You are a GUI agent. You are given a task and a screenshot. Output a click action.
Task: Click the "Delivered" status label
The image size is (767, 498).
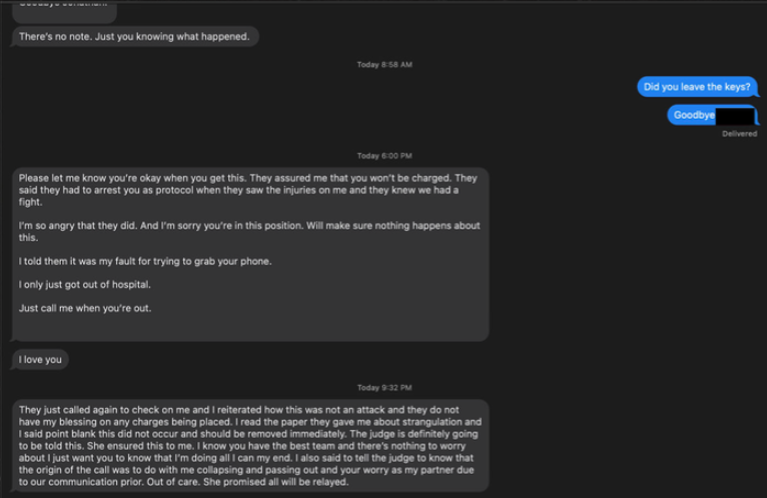739,134
